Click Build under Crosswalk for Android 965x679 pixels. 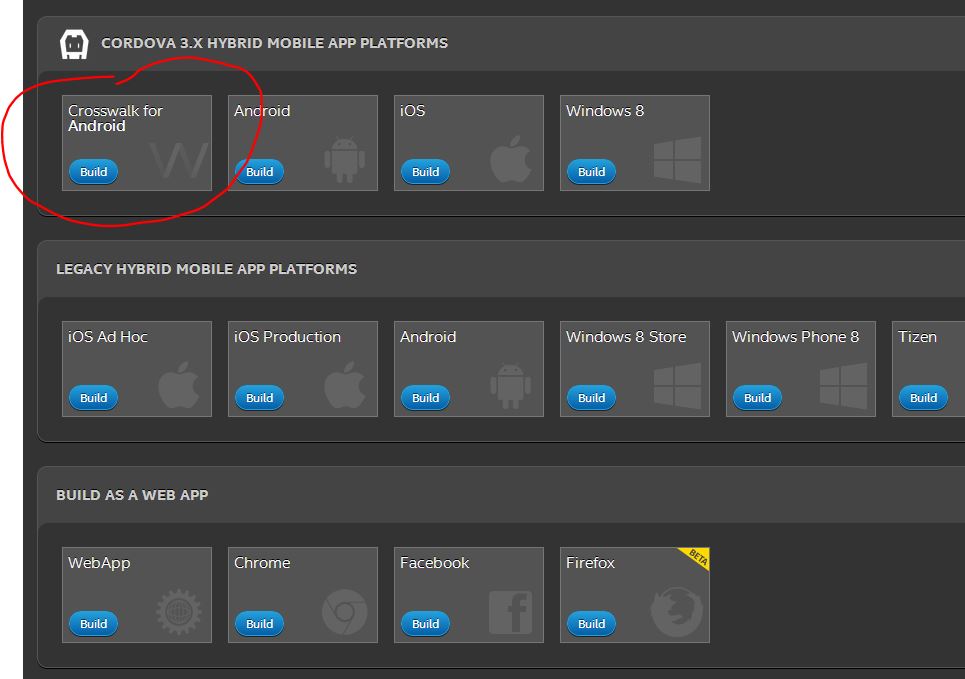[x=94, y=172]
